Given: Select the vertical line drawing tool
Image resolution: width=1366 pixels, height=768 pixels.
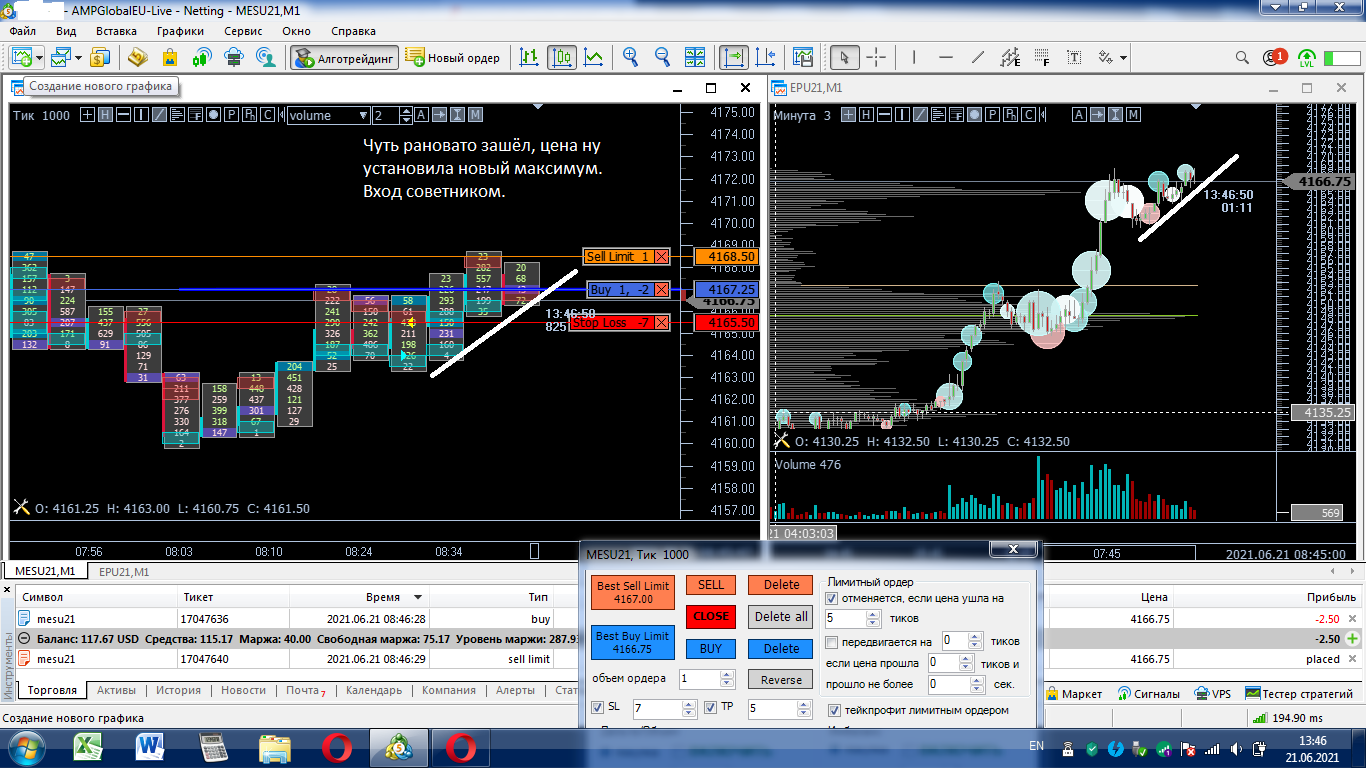Looking at the screenshot, I should coord(914,57).
